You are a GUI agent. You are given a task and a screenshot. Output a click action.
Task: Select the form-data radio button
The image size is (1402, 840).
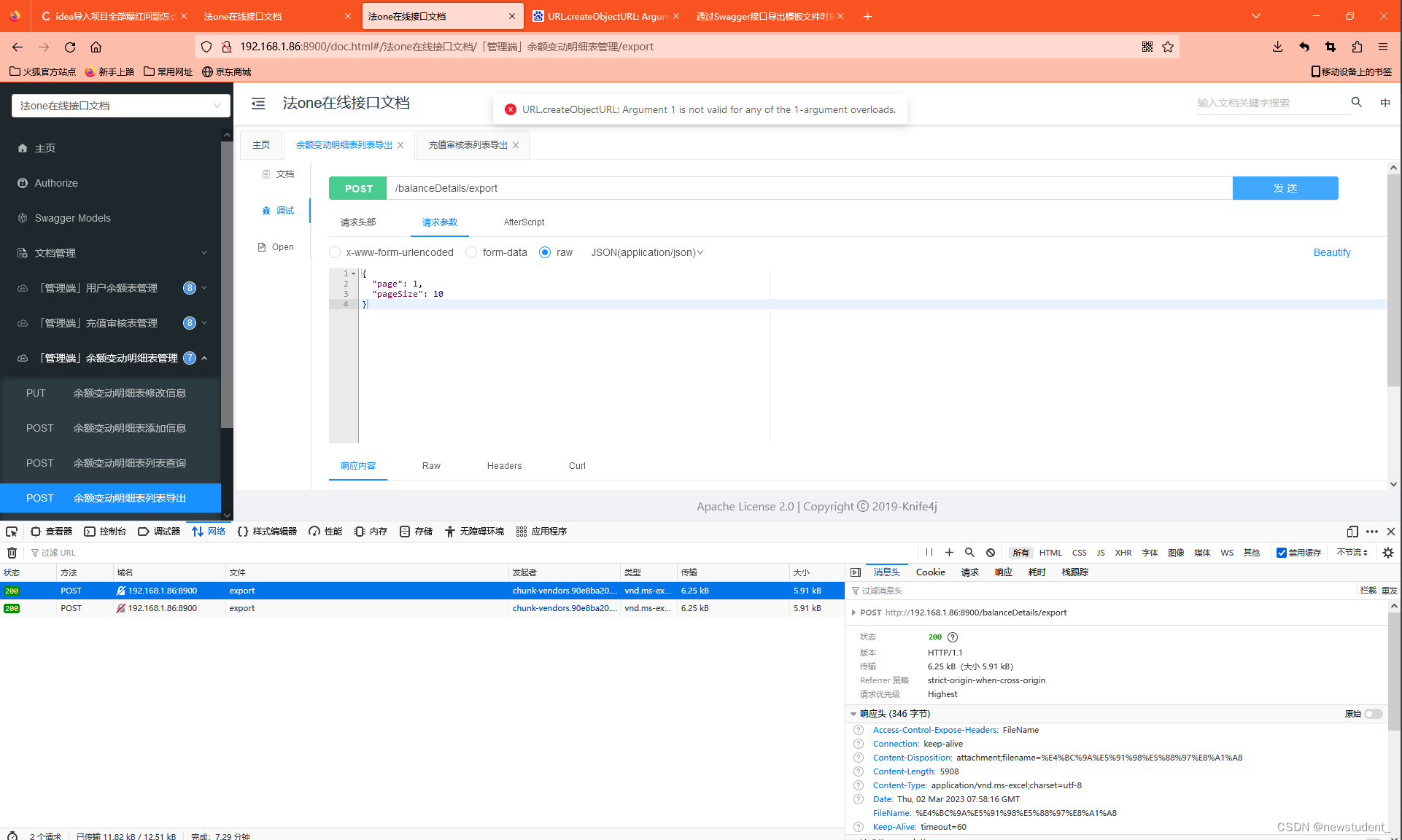[x=472, y=252]
